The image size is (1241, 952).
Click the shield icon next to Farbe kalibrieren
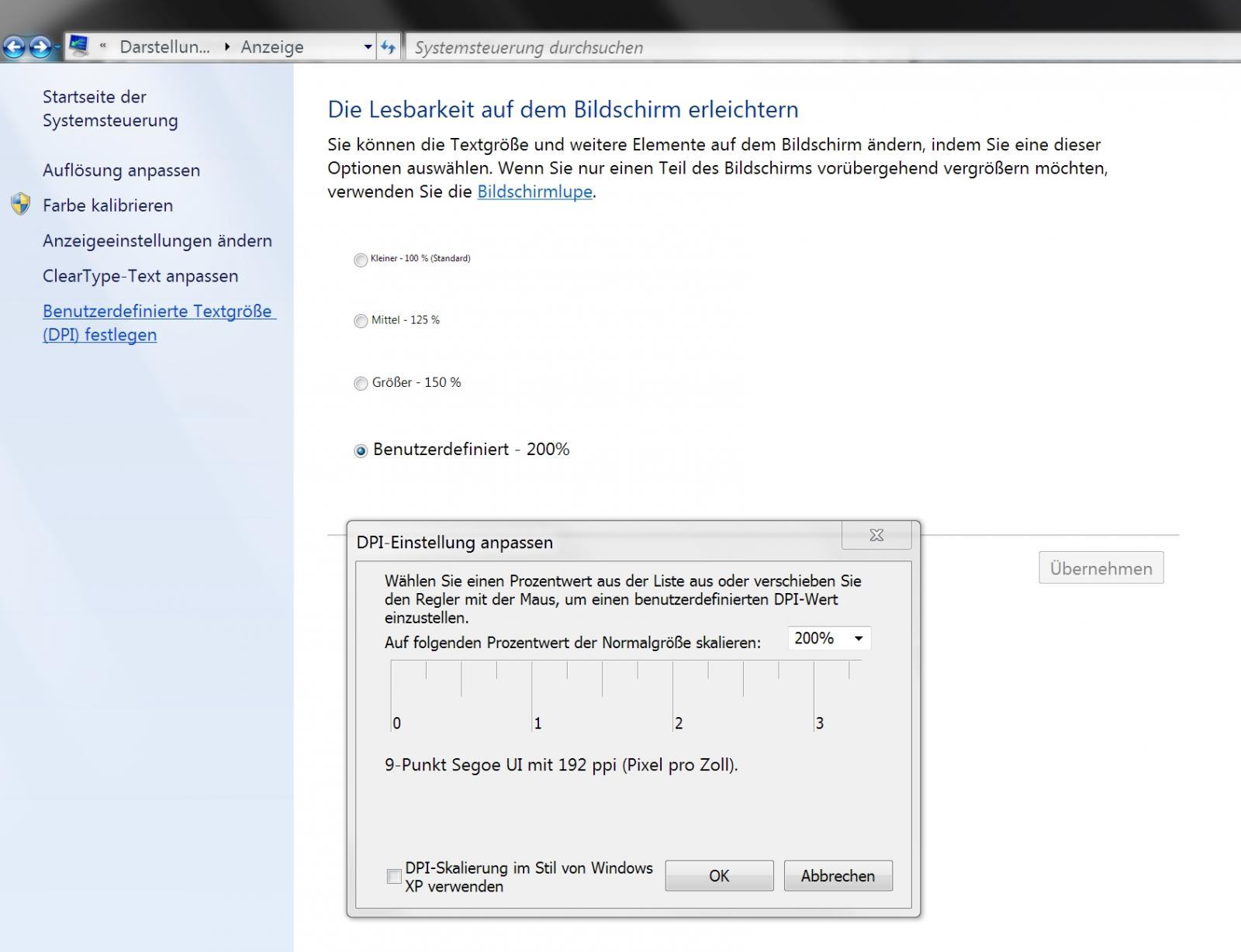tap(21, 205)
